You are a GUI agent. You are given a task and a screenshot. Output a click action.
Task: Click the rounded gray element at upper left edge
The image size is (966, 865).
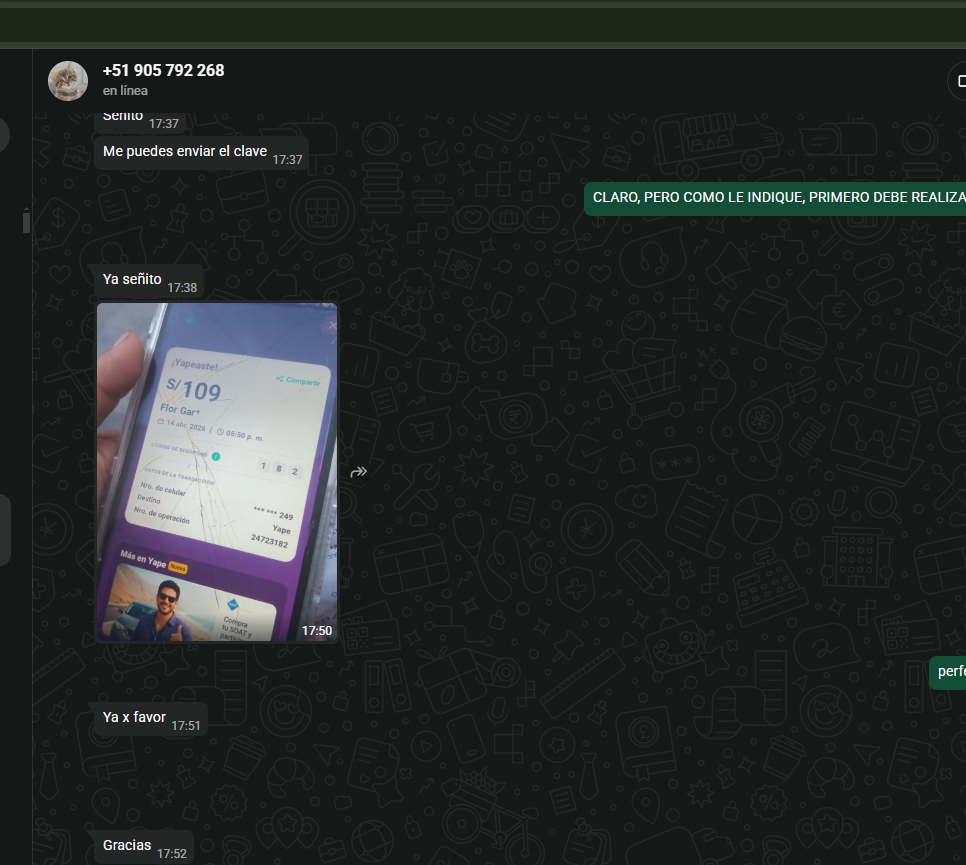4,135
